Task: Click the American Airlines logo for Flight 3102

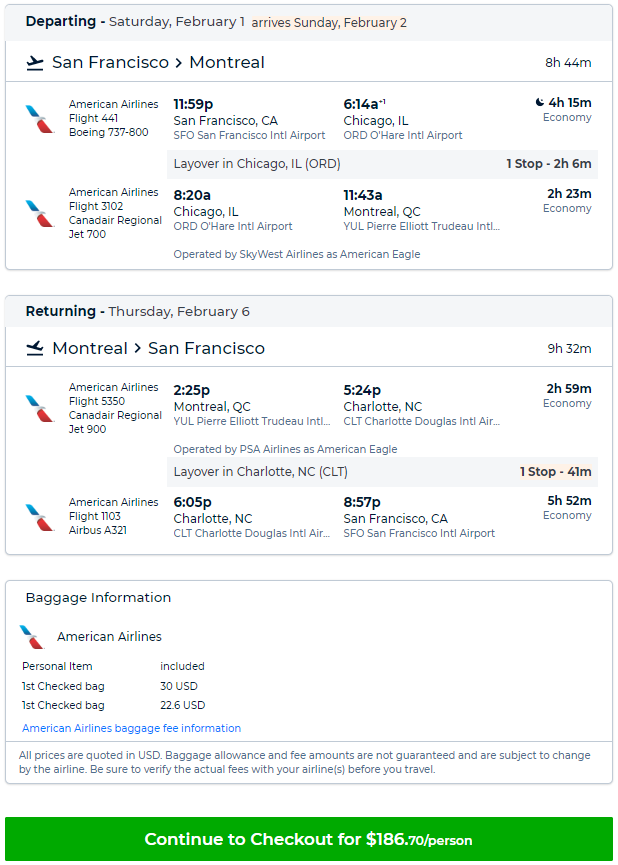Action: pyautogui.click(x=39, y=213)
